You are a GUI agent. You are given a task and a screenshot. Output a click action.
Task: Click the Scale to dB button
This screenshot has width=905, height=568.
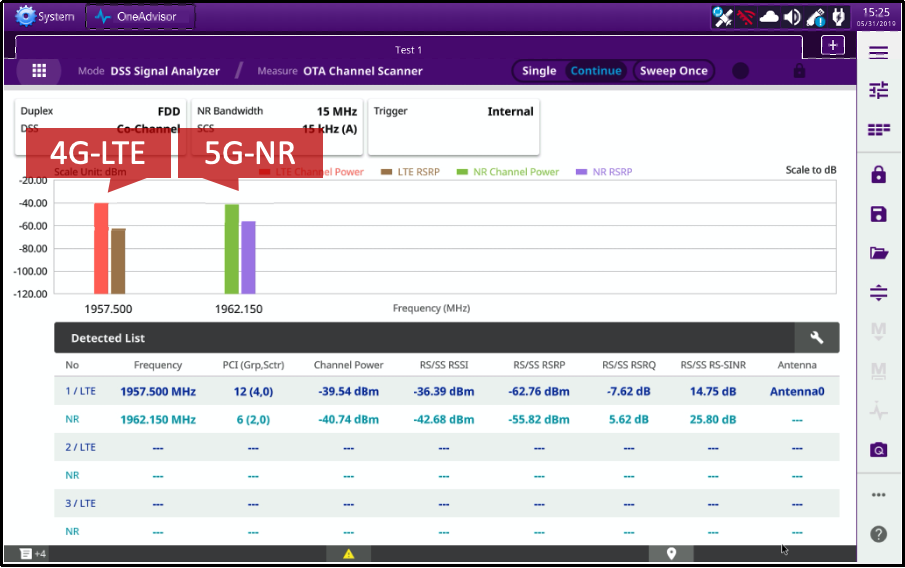(x=810, y=170)
